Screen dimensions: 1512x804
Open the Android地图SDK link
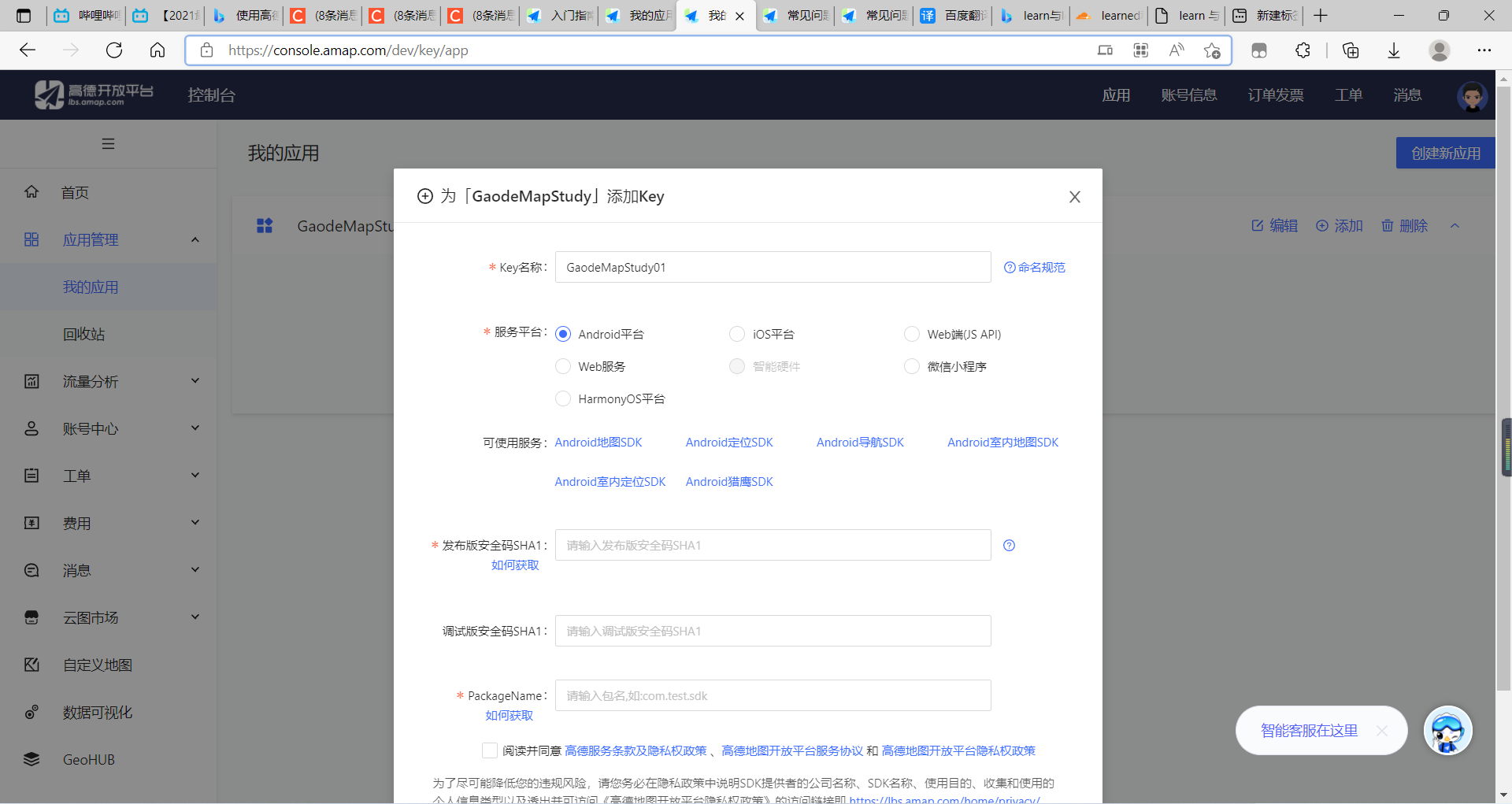pyautogui.click(x=598, y=443)
